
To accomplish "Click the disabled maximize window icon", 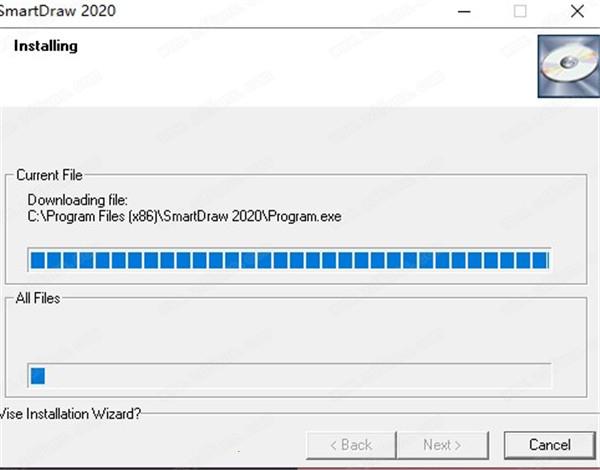I will tap(520, 11).
